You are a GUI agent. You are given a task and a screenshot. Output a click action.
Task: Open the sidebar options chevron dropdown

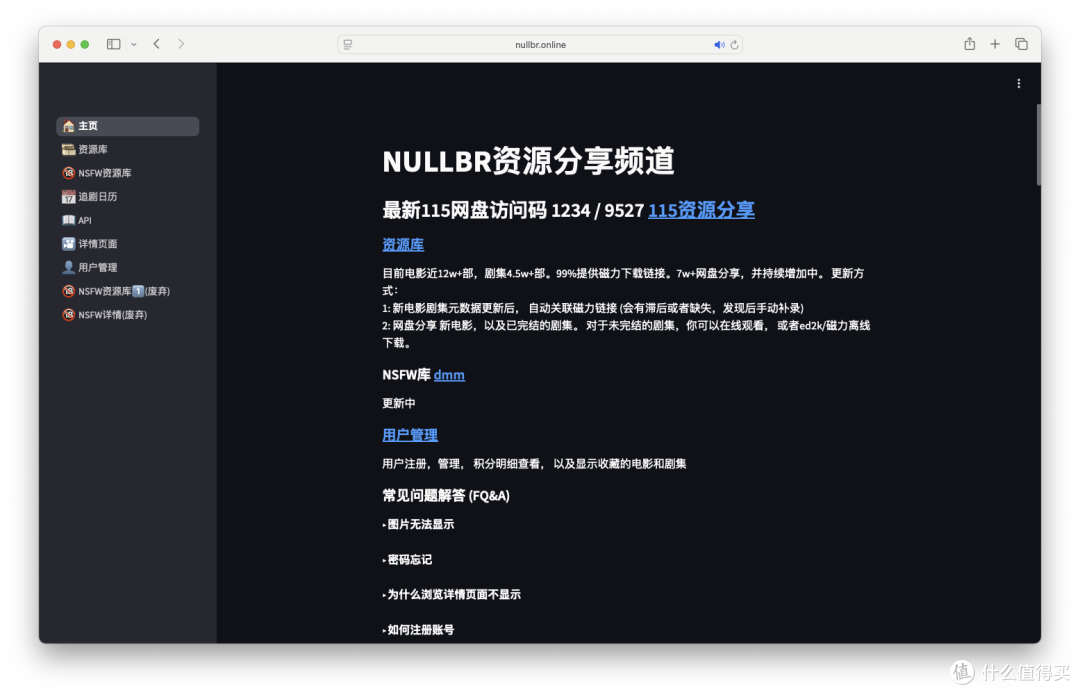coord(134,44)
